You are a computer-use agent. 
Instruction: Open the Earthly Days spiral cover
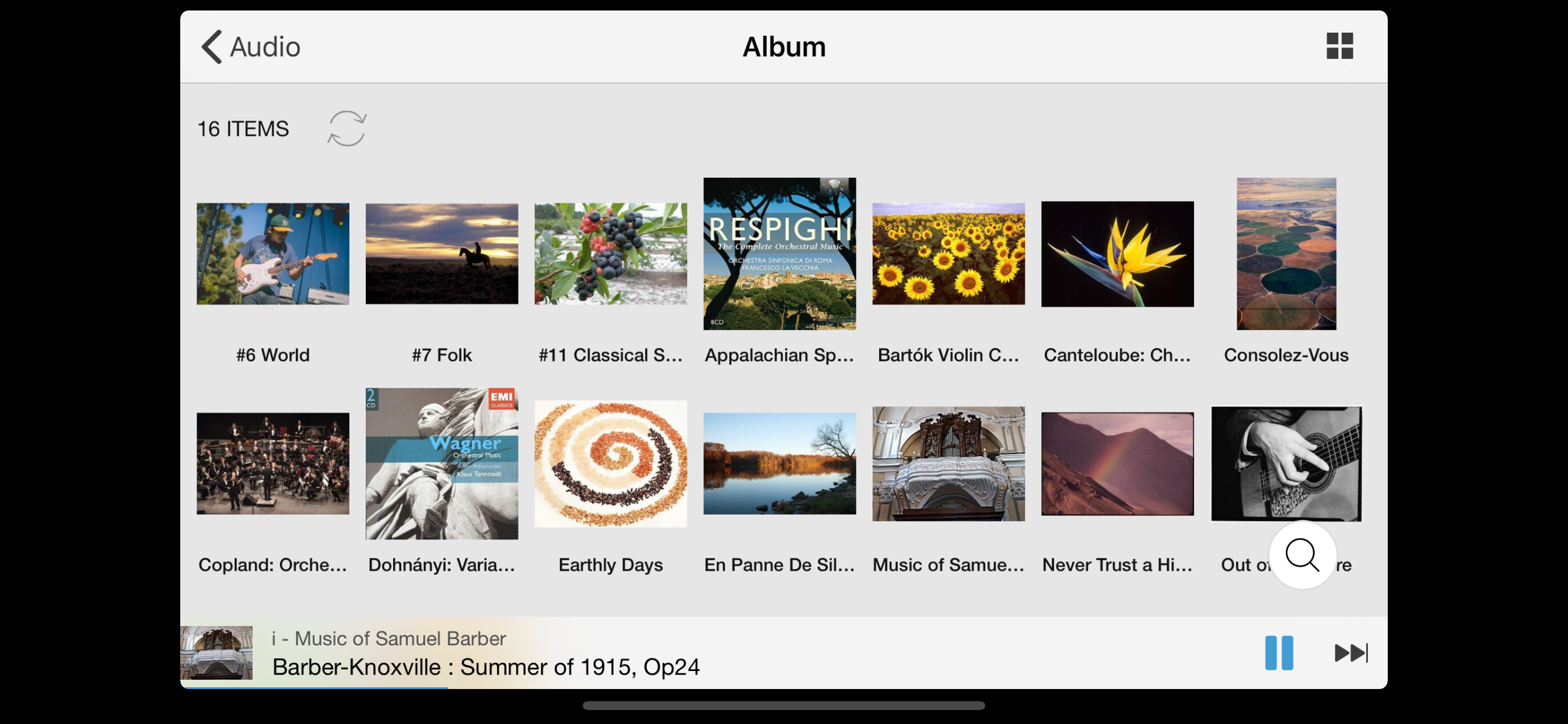tap(611, 463)
